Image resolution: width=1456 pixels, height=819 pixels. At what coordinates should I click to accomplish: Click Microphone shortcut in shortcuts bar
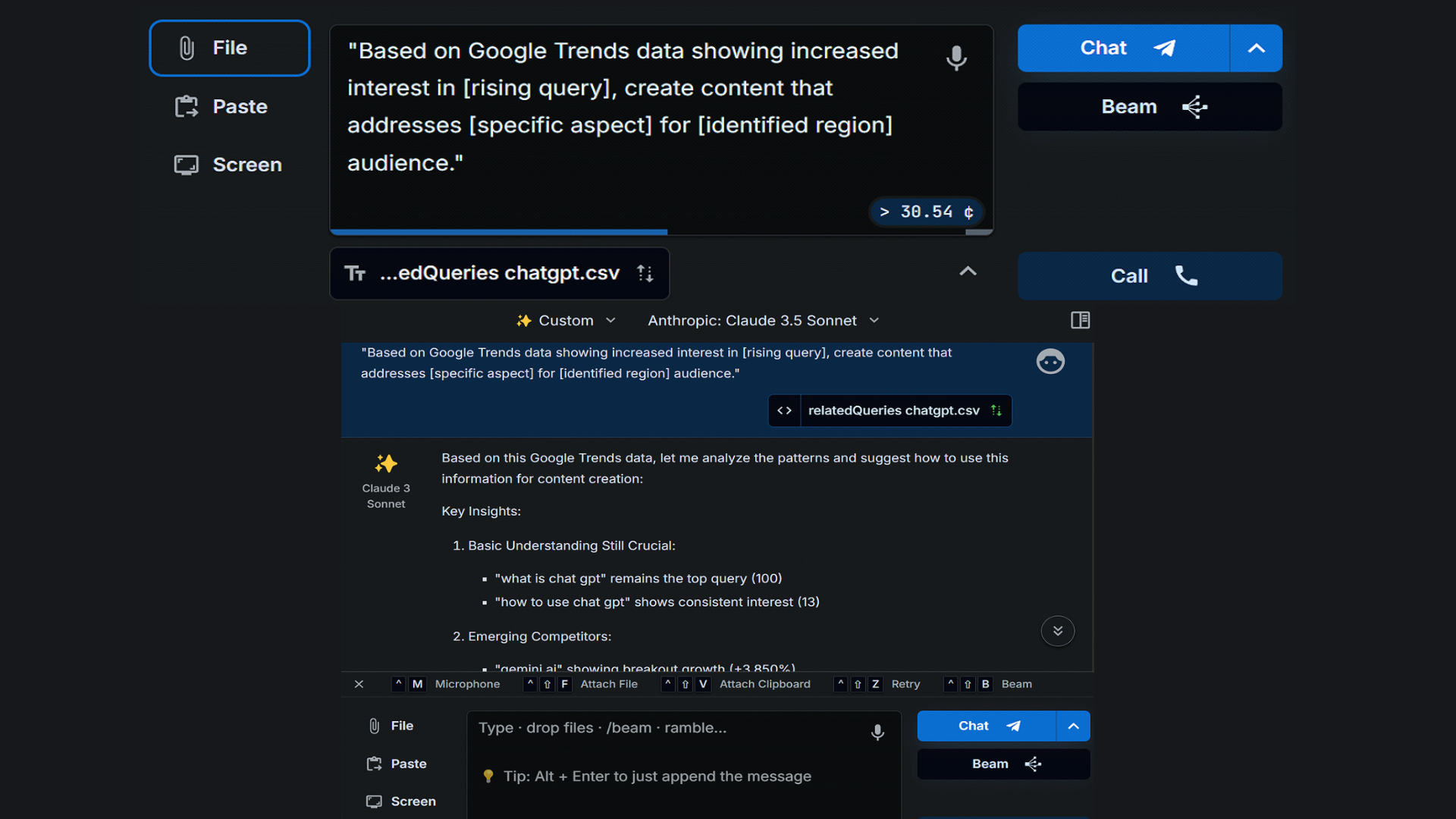[x=446, y=684]
